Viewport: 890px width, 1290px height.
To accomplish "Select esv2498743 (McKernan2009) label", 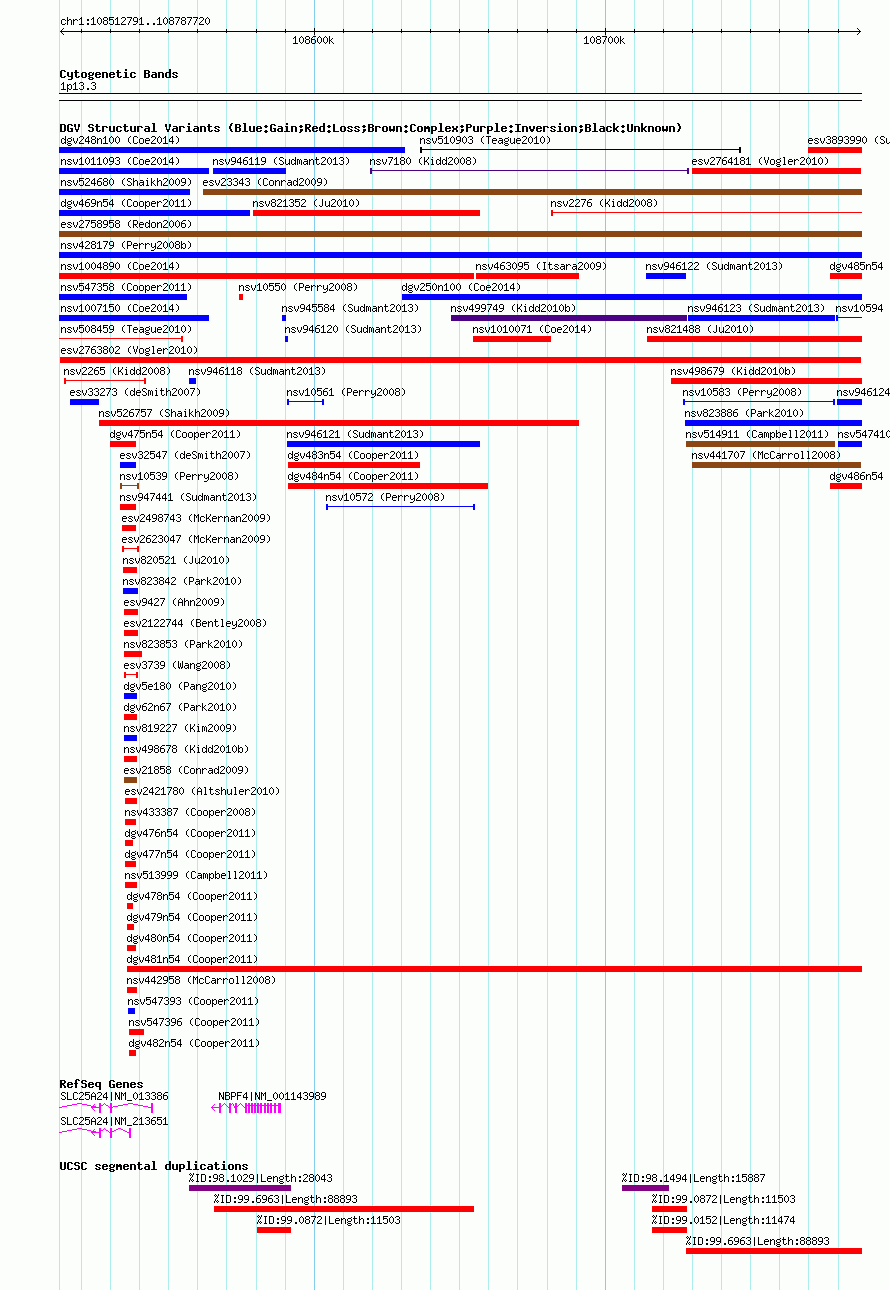I will tap(196, 519).
